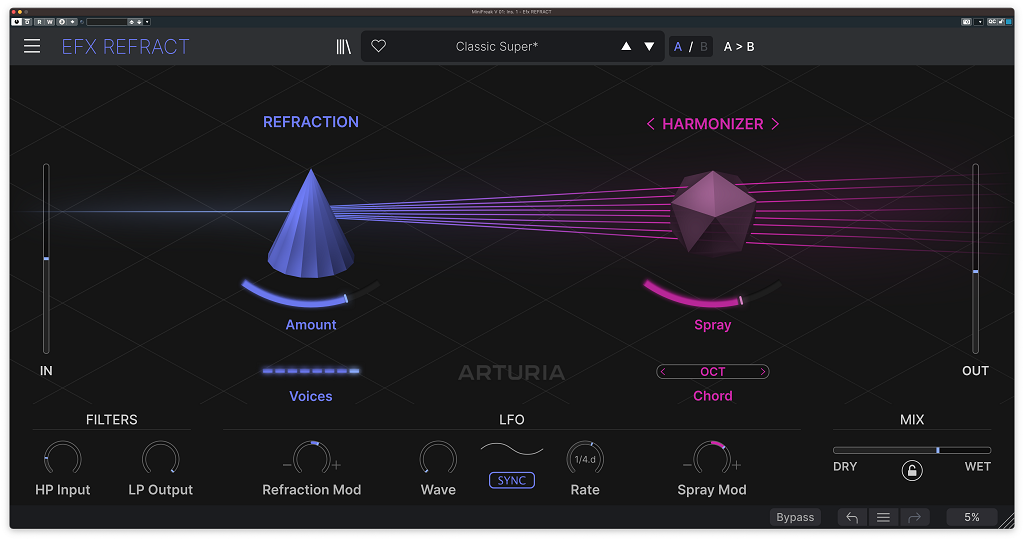Viewport: 1024px width, 540px height.
Task: Click the Voices segmented bar
Action: pyautogui.click(x=311, y=371)
